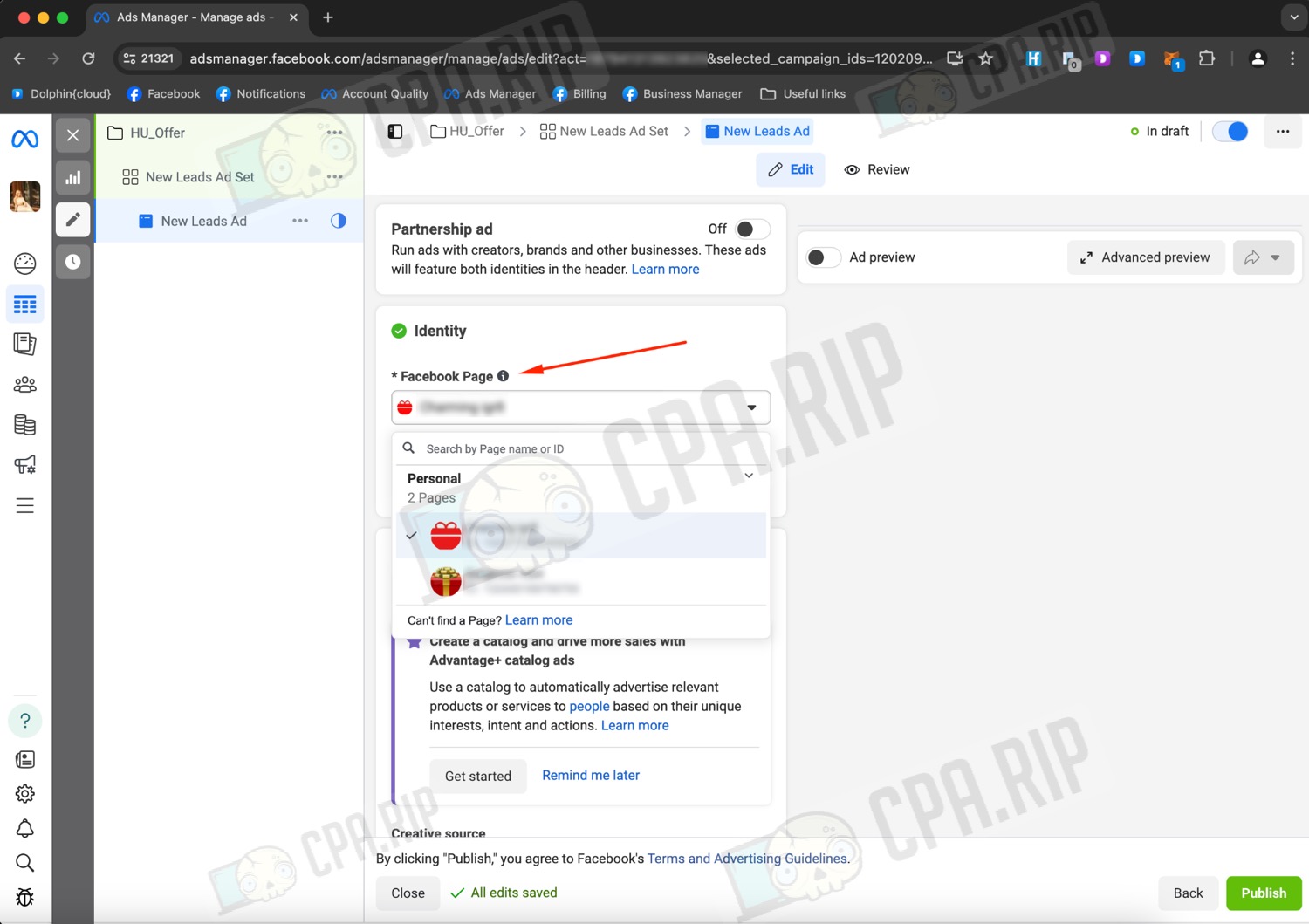
Task: Open Advanced preview
Action: (1145, 257)
